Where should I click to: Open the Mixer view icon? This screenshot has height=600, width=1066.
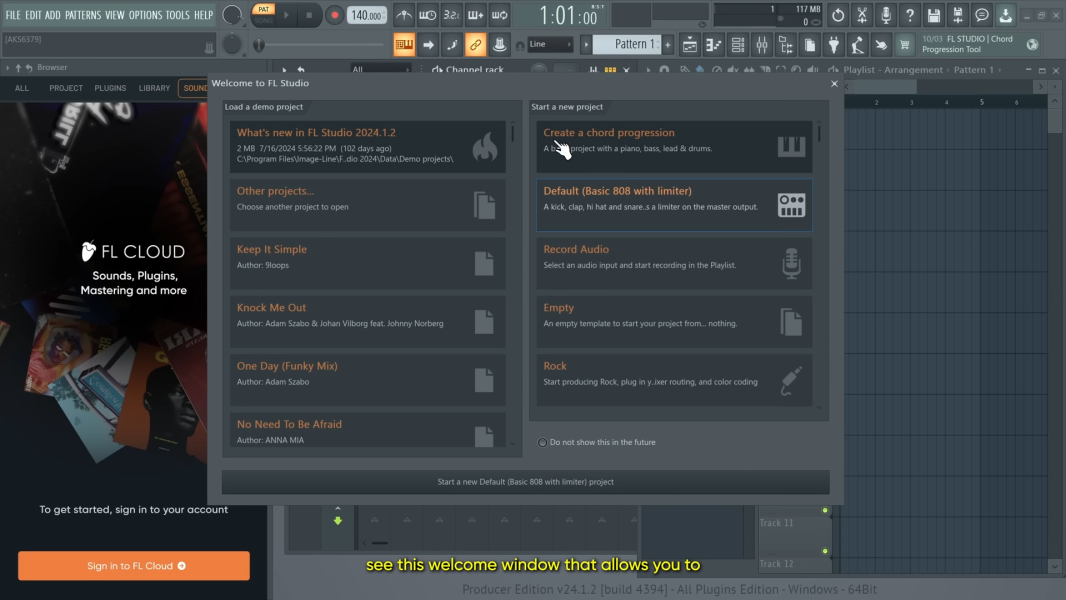pyautogui.click(x=761, y=45)
